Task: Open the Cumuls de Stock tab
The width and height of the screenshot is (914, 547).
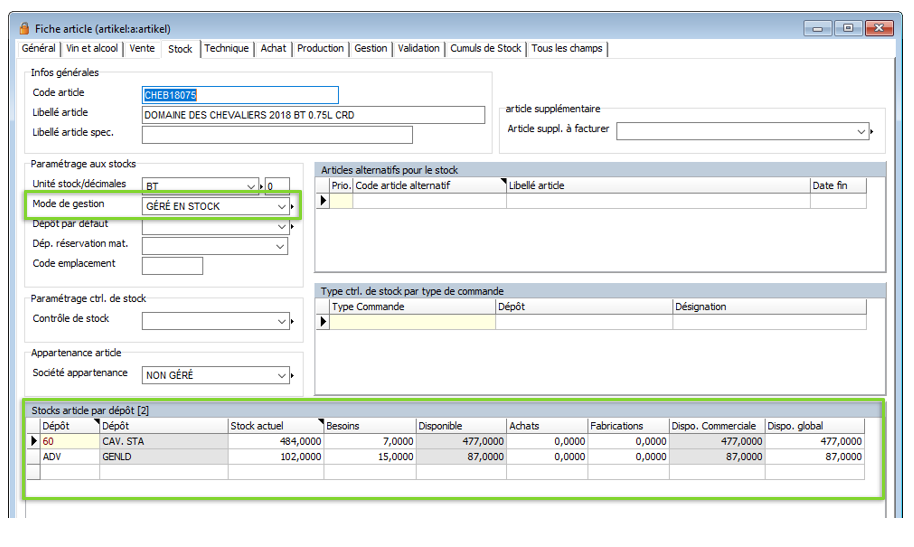Action: 485,48
